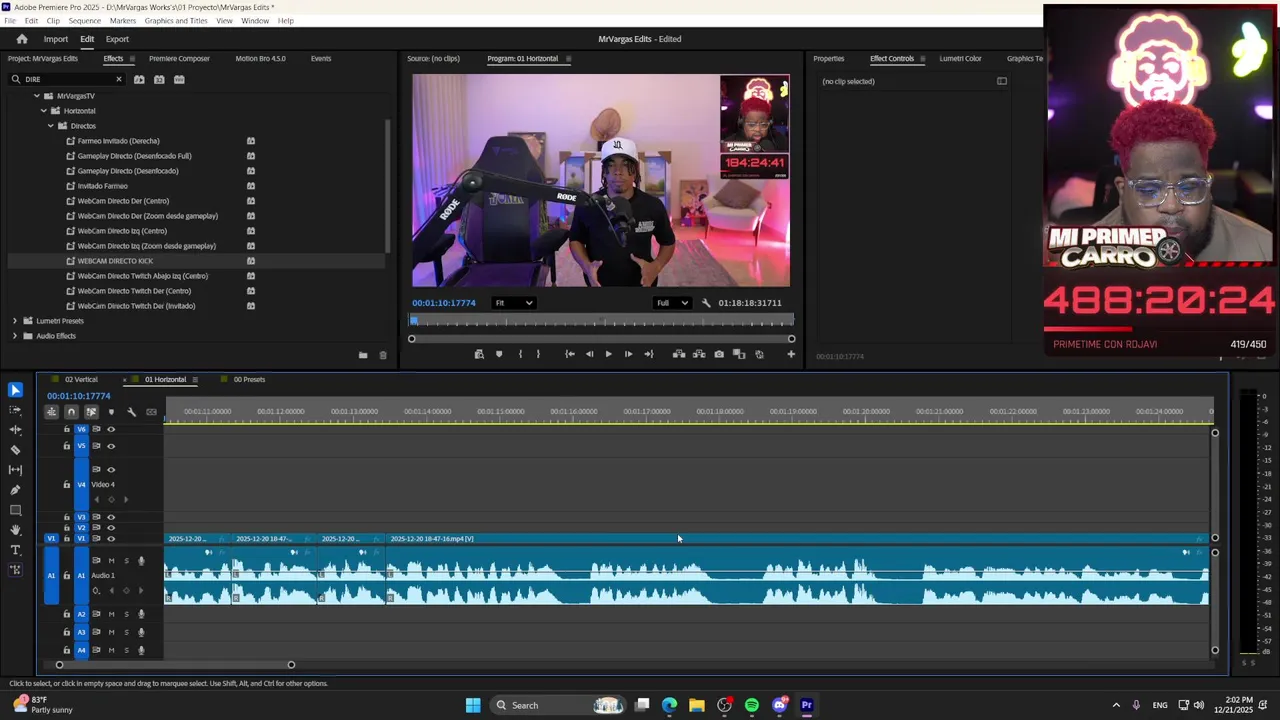Solo audio track A1

point(125,561)
